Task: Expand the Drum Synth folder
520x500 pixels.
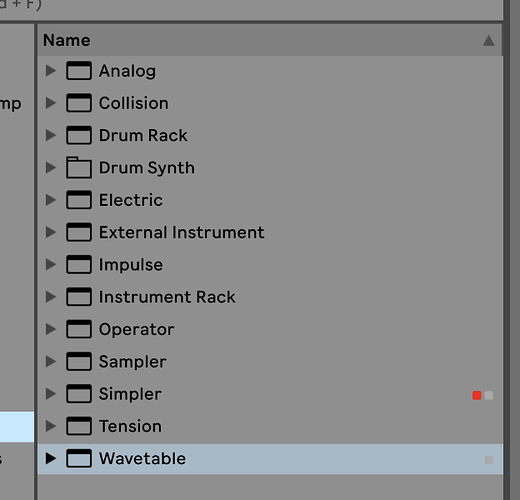Action: (51, 167)
